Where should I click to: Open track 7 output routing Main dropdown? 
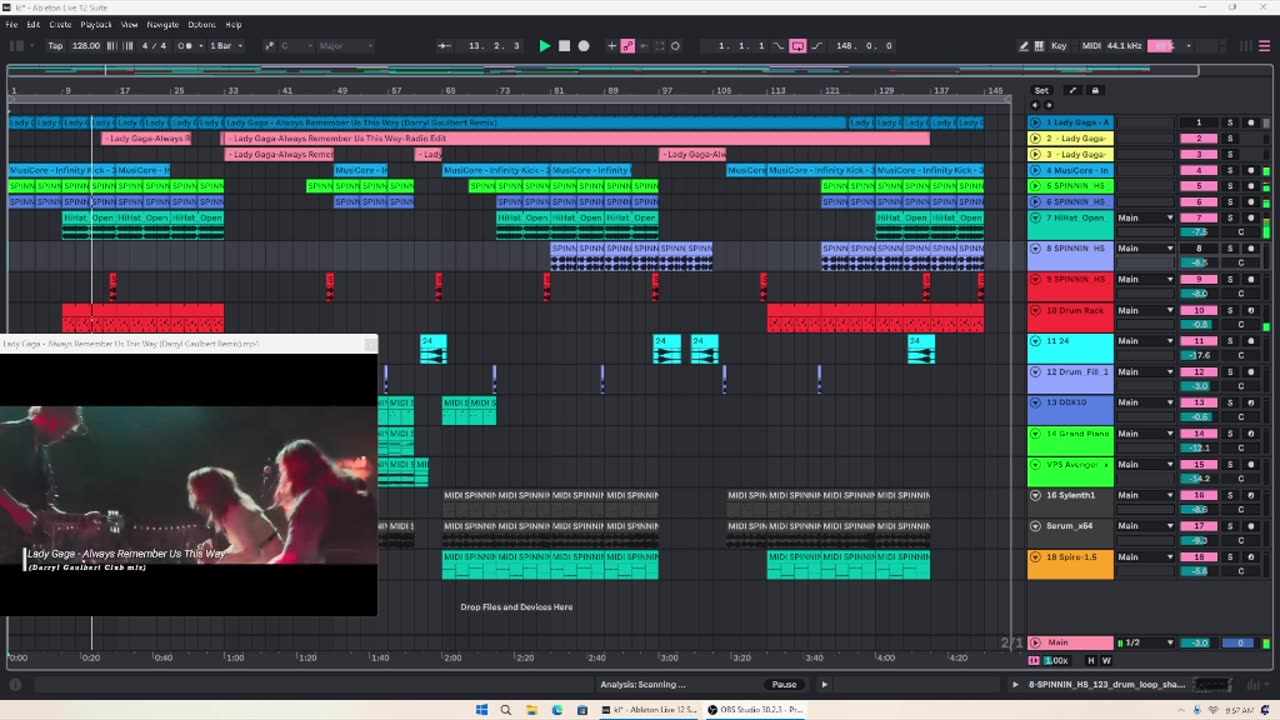point(1145,218)
